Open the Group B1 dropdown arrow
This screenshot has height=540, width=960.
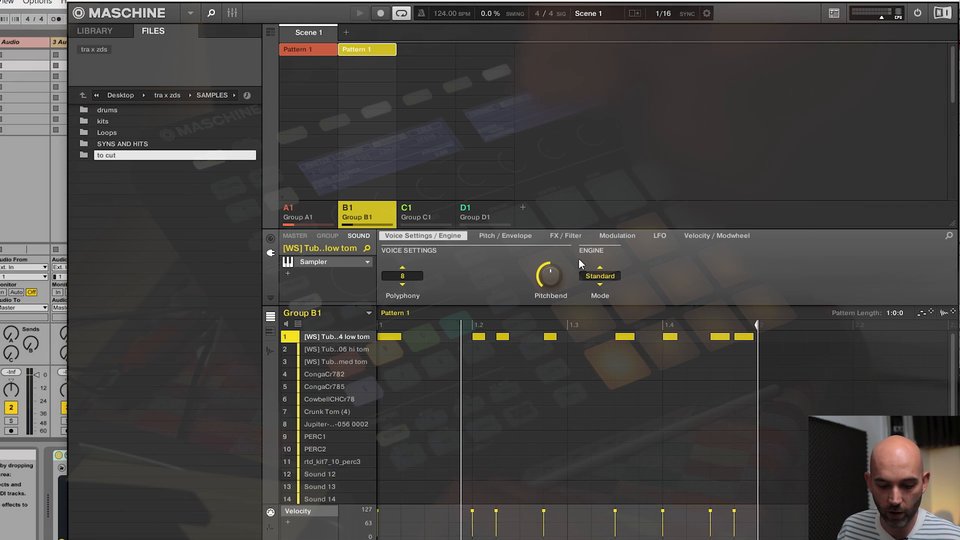point(369,313)
